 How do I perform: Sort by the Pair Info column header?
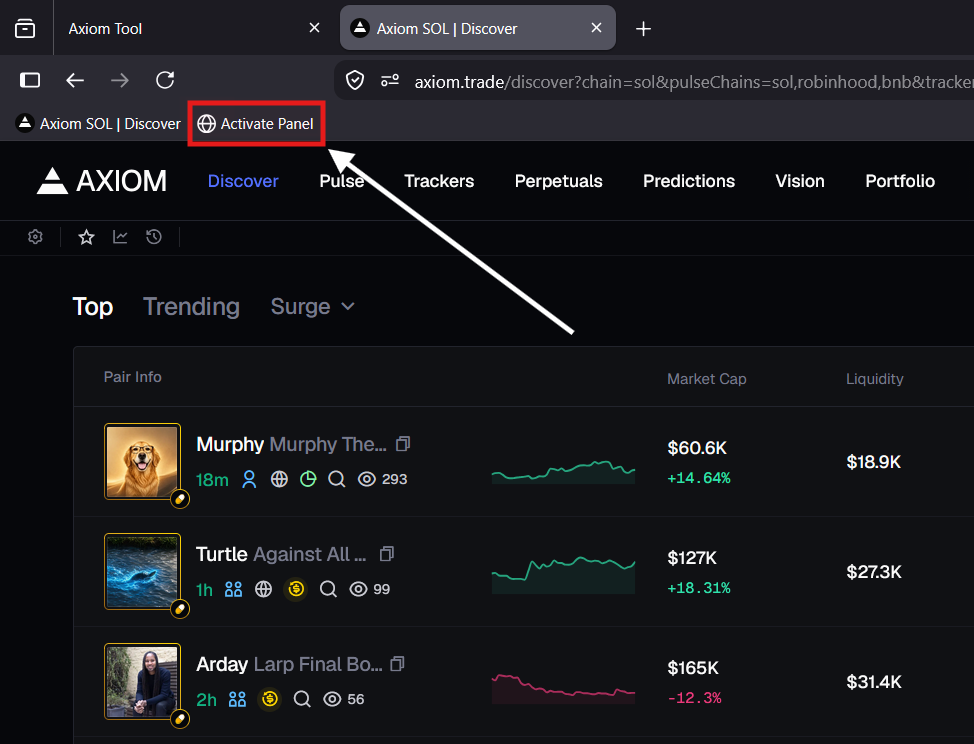(132, 377)
